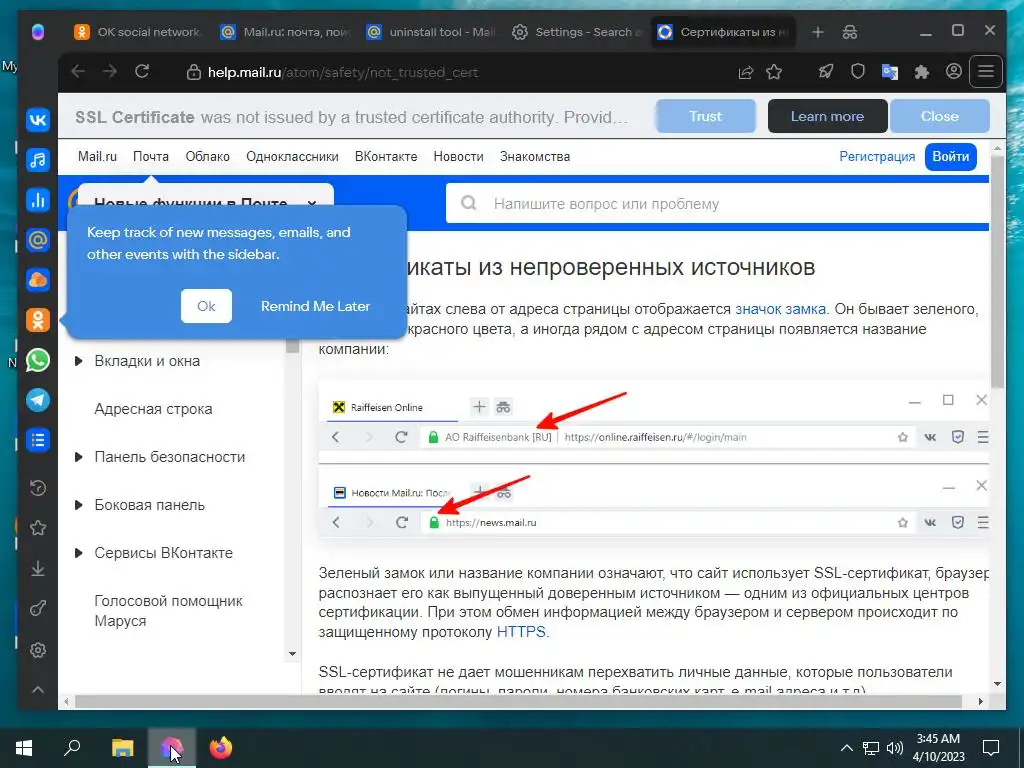Open the browser main menu button
The width and height of the screenshot is (1024, 768).
pyautogui.click(x=986, y=72)
